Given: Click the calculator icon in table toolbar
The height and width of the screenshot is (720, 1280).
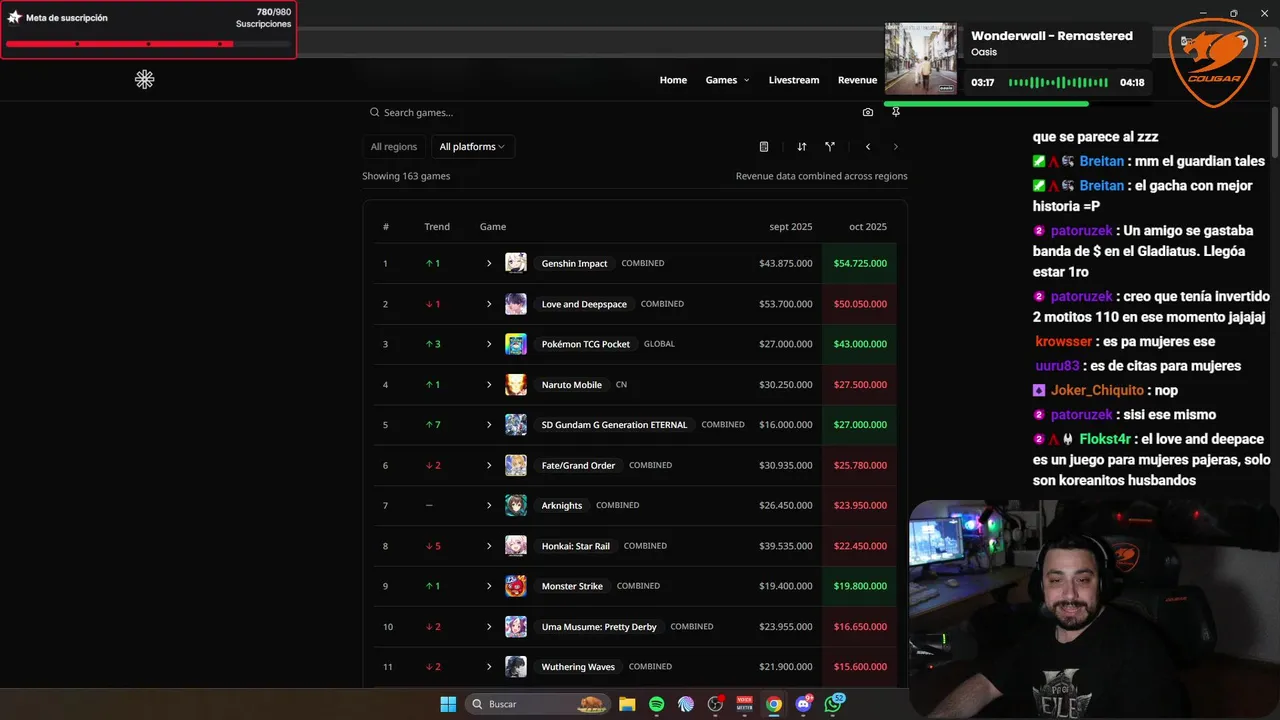Looking at the screenshot, I should coord(764,147).
